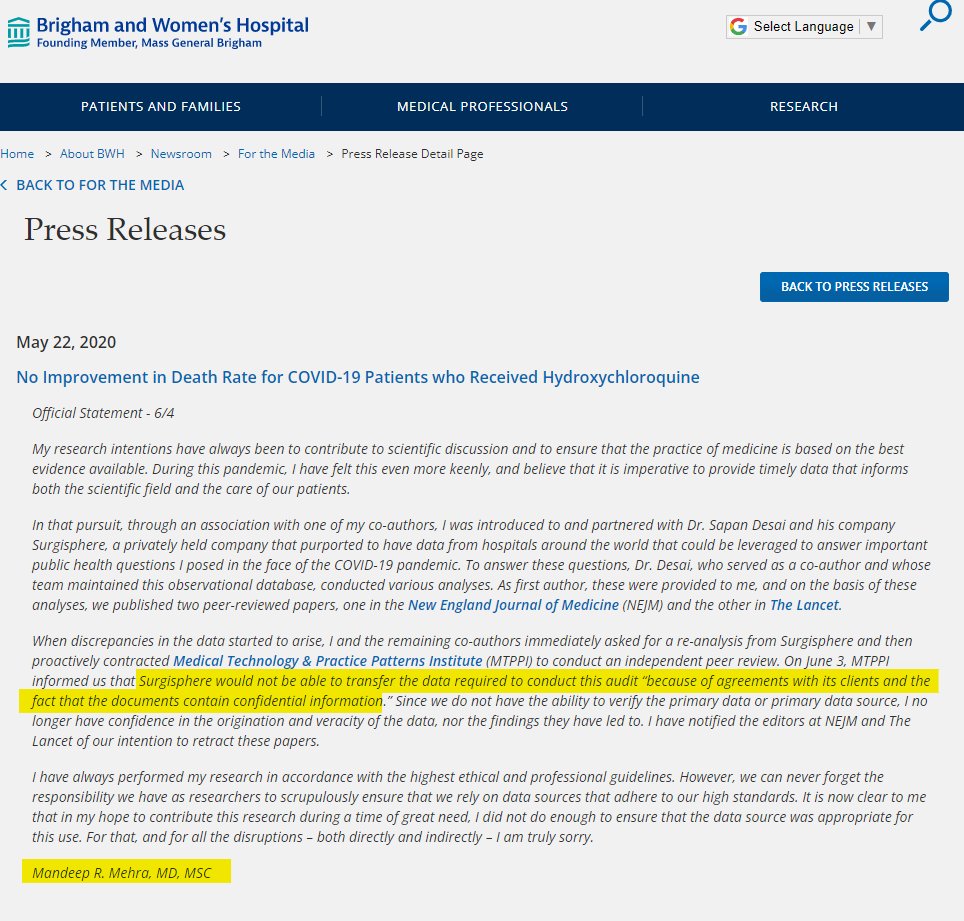Click the Google logo in language selector

click(739, 27)
